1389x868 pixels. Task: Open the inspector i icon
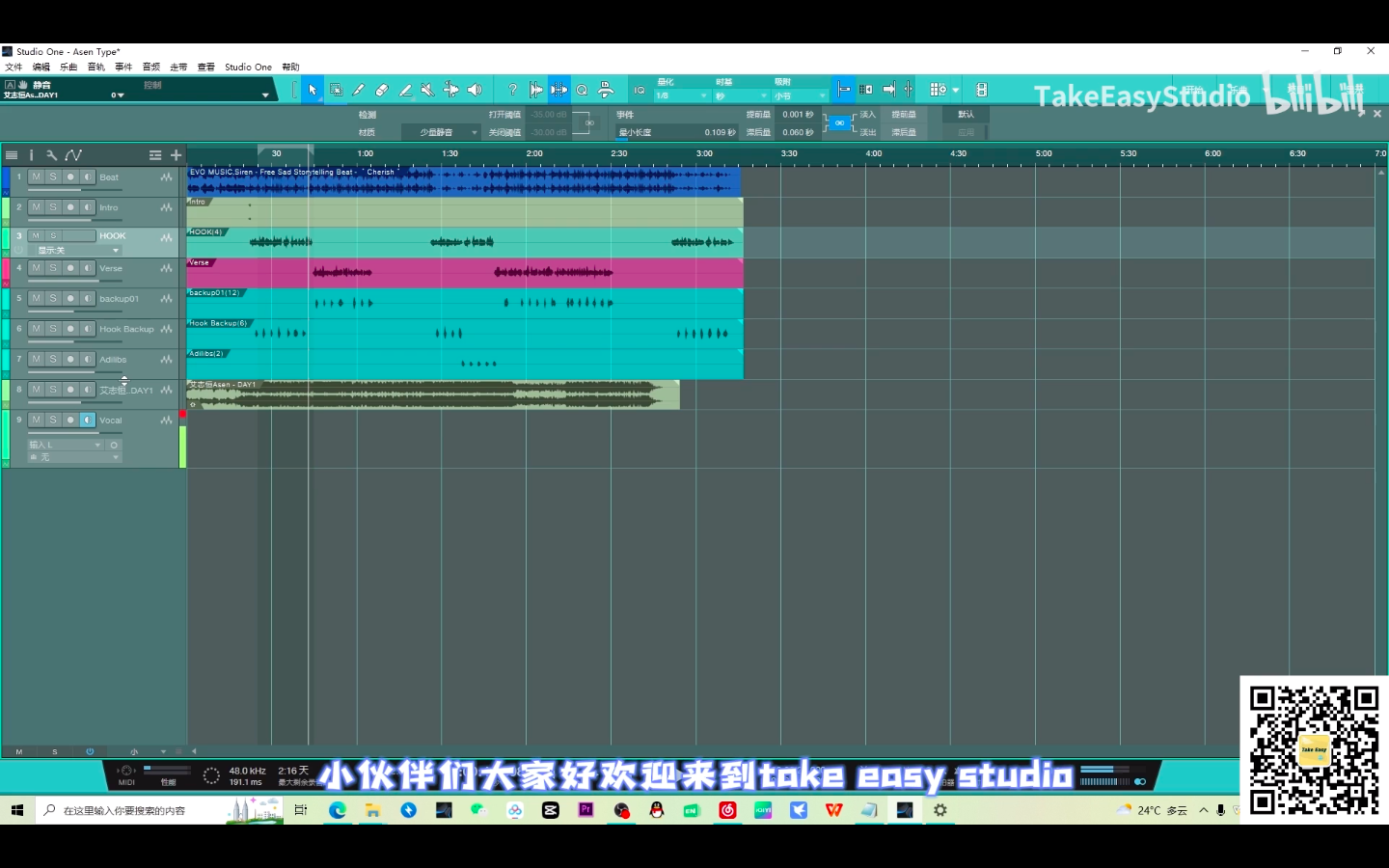(x=31, y=155)
